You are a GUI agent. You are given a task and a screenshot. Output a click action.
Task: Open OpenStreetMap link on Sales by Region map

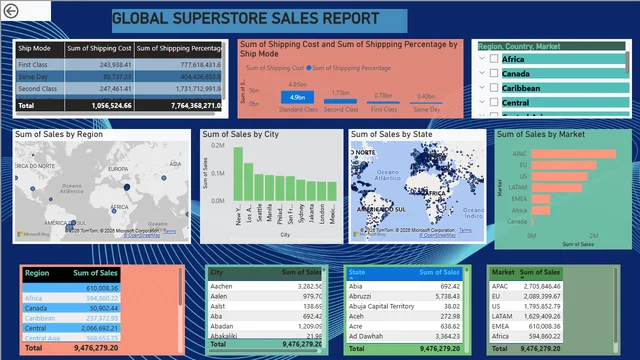click(142, 236)
